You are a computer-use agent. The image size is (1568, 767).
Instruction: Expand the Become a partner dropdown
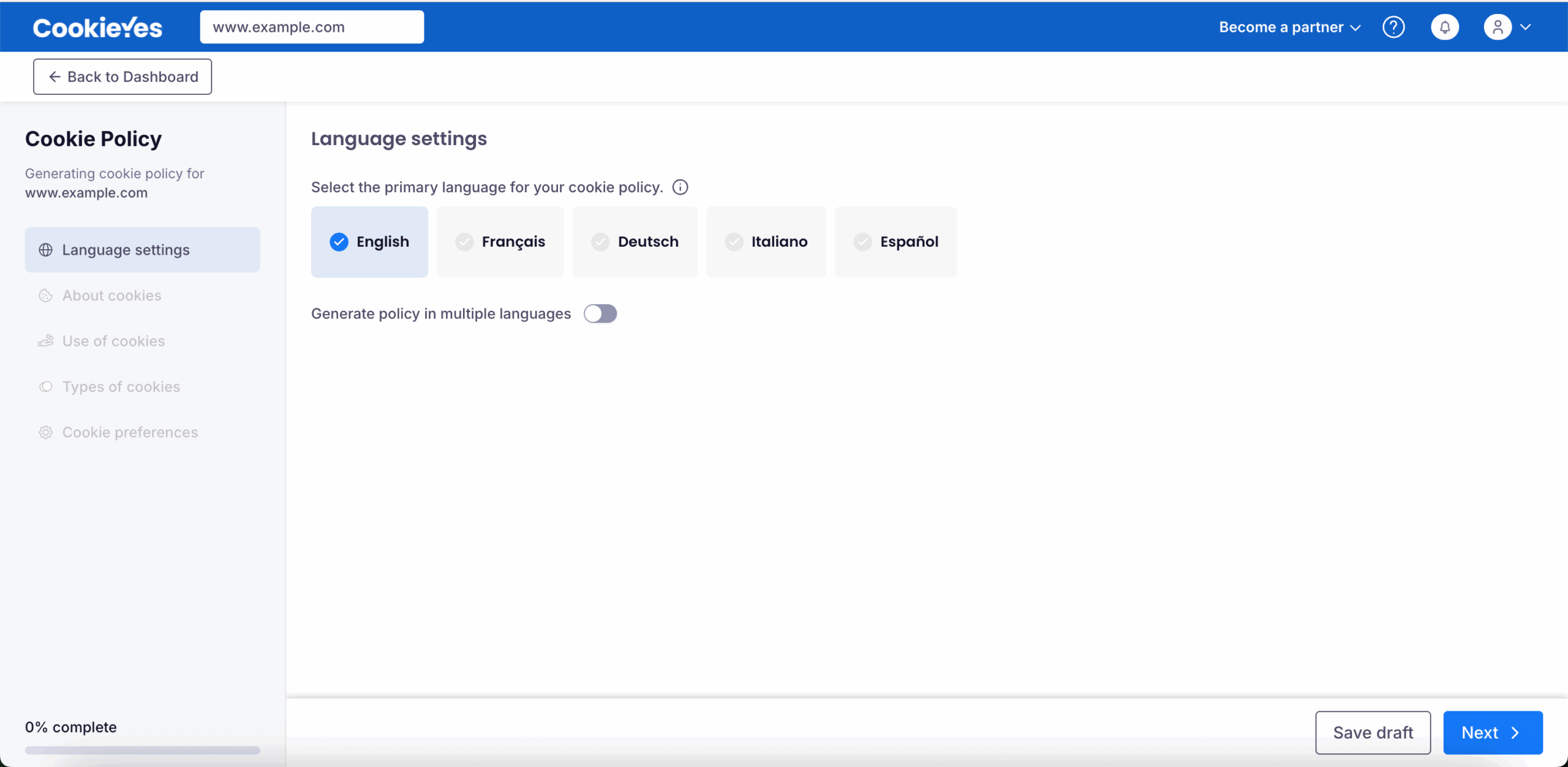tap(1290, 26)
